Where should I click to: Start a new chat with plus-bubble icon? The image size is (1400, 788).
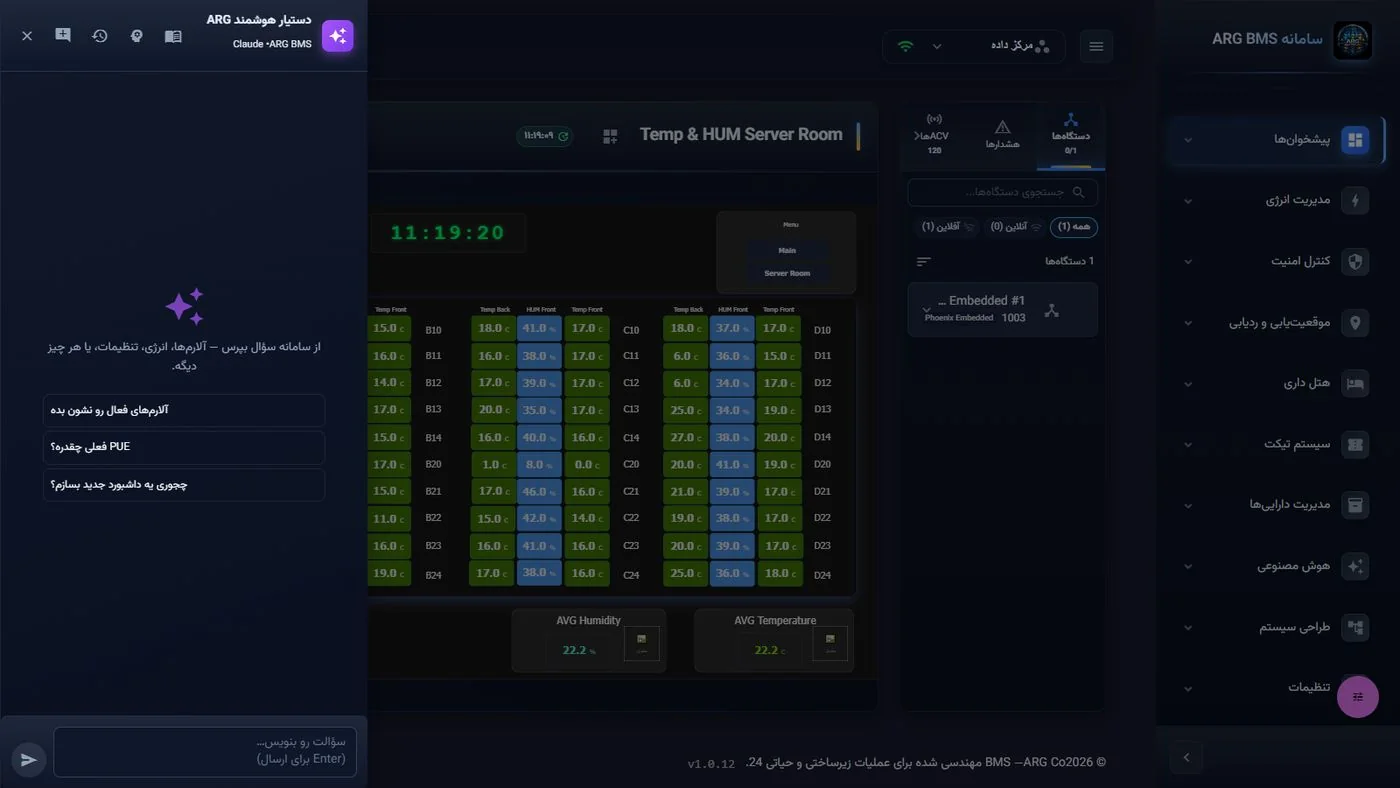click(63, 36)
